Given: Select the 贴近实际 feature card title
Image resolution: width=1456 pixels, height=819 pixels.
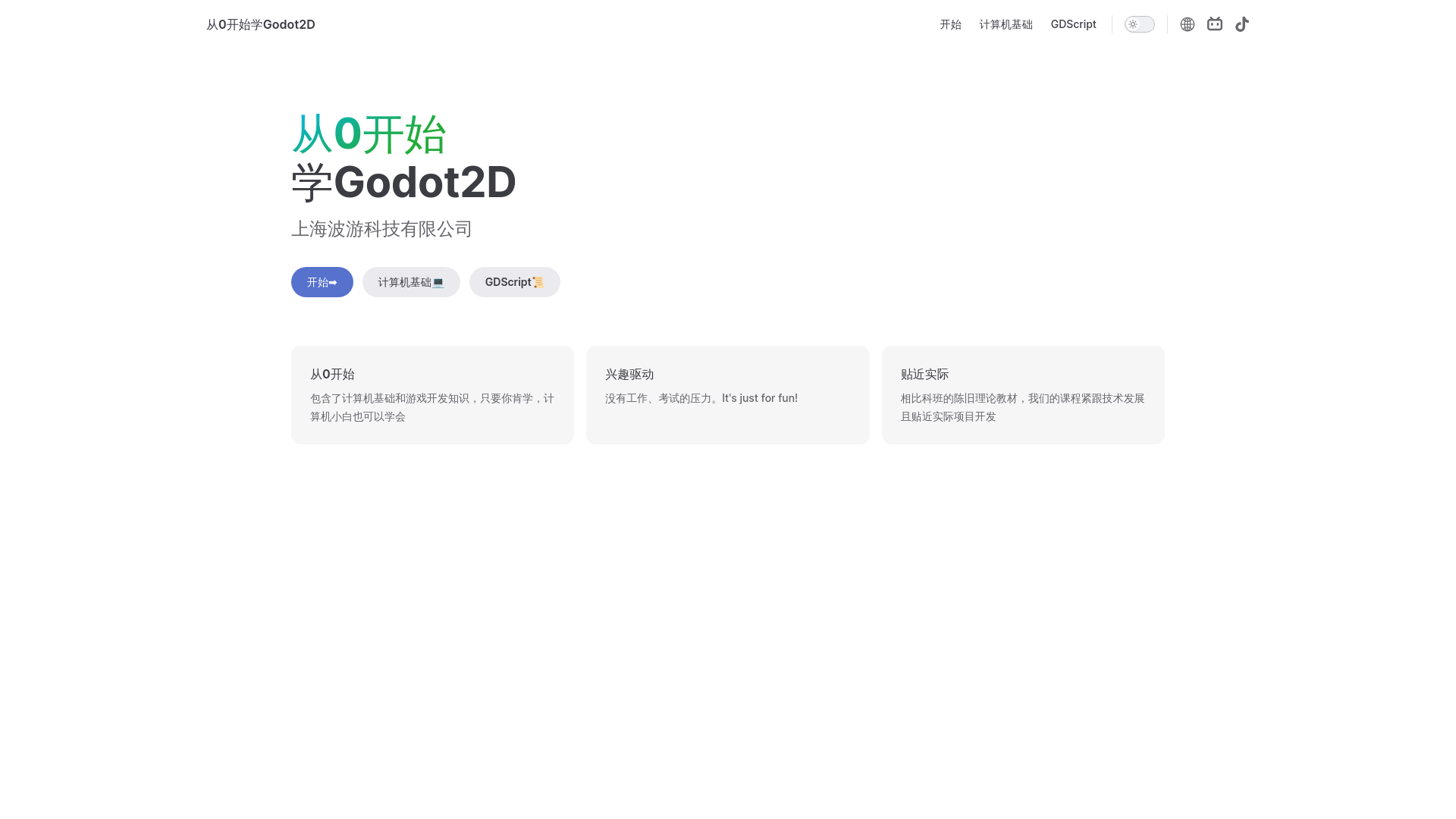Looking at the screenshot, I should coord(924,374).
